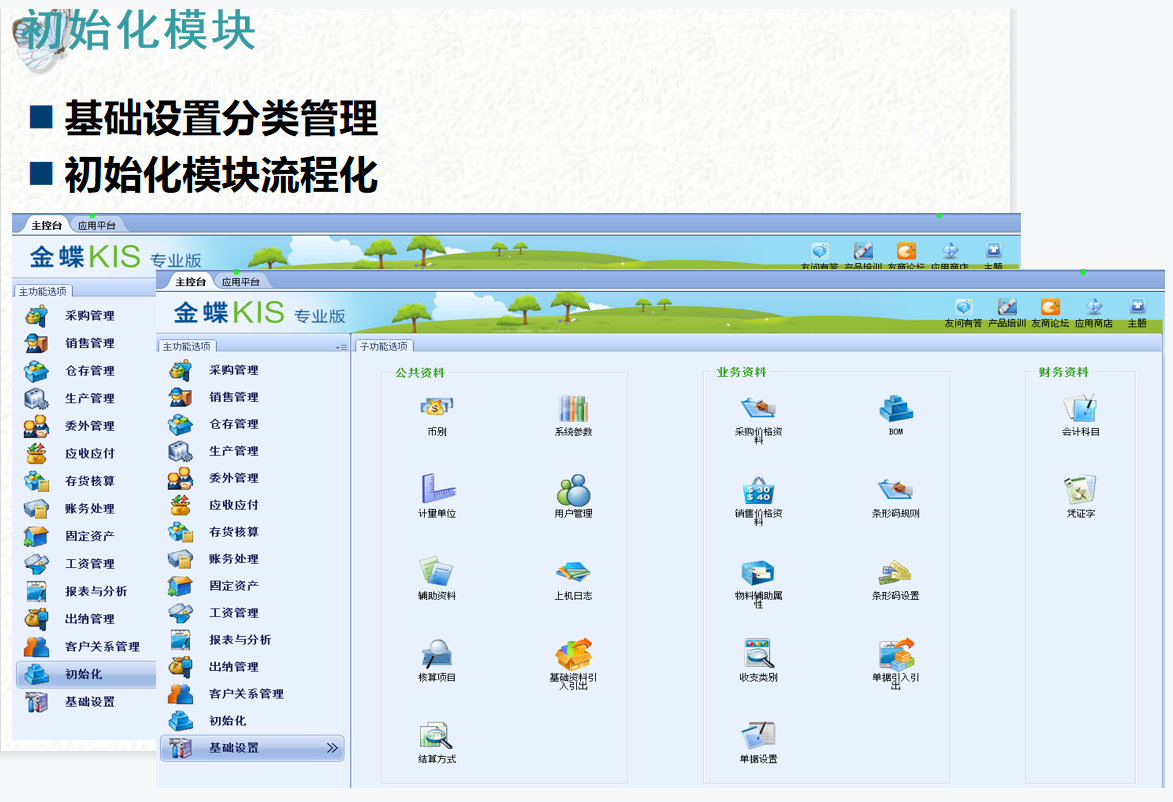
Task: Open the BOM icon under 业务资料
Action: coord(896,413)
